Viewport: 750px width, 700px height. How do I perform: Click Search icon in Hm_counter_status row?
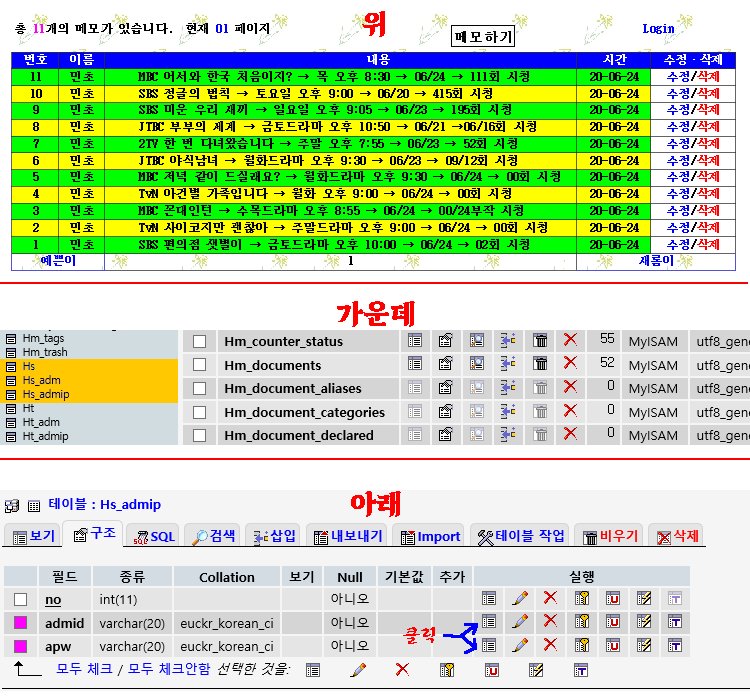coord(476,341)
